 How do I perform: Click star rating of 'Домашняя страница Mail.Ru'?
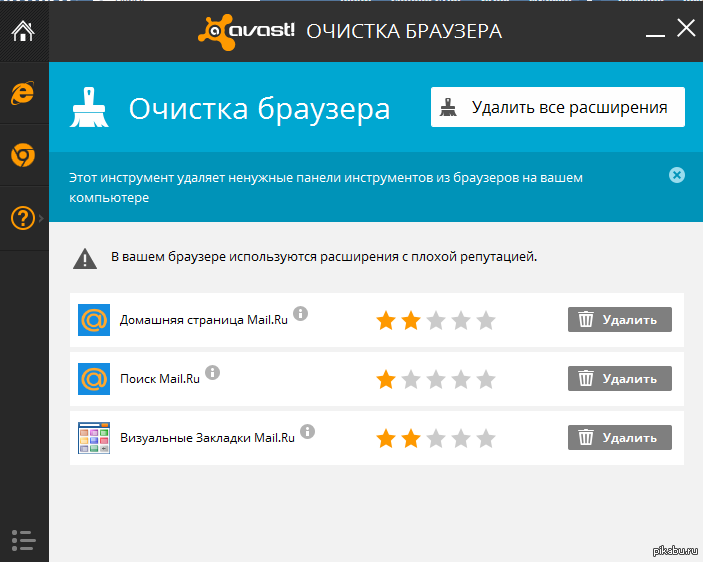click(435, 321)
